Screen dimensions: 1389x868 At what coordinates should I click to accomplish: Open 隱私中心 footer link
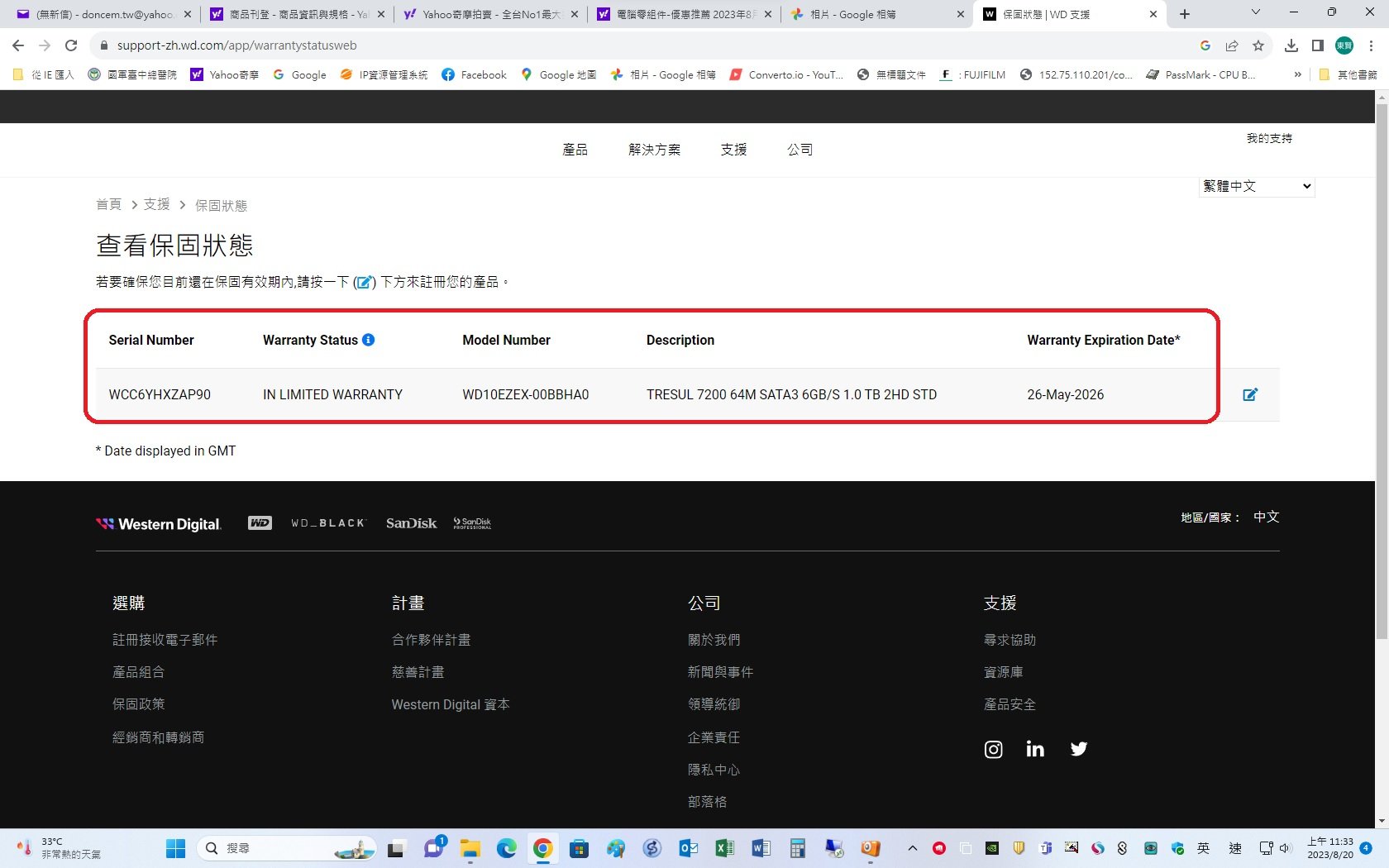[714, 770]
